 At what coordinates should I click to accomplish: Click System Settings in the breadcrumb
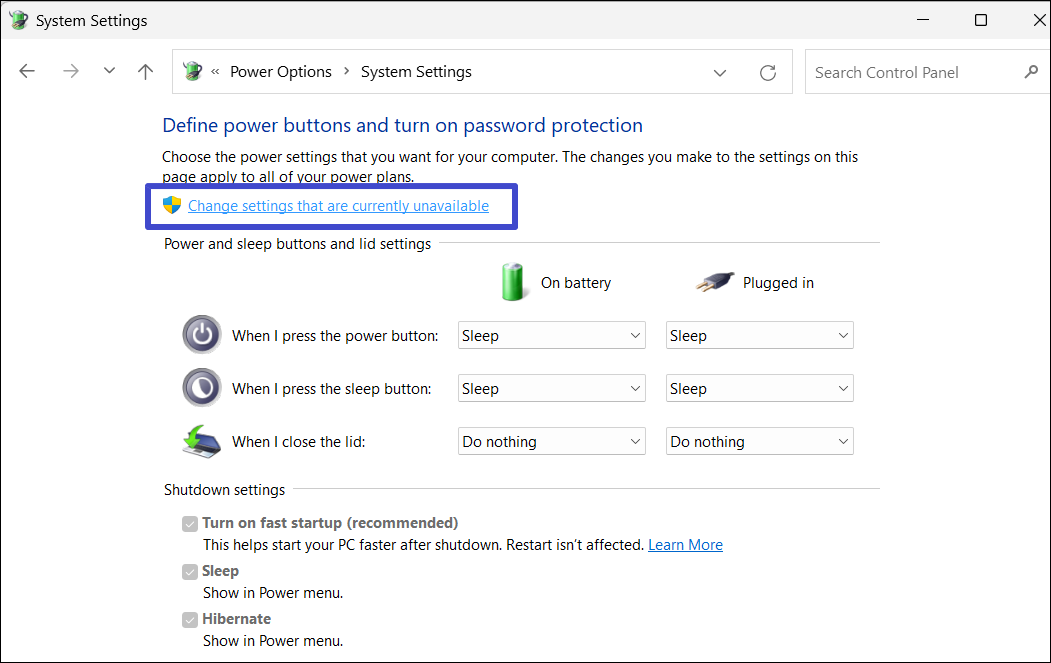click(416, 72)
